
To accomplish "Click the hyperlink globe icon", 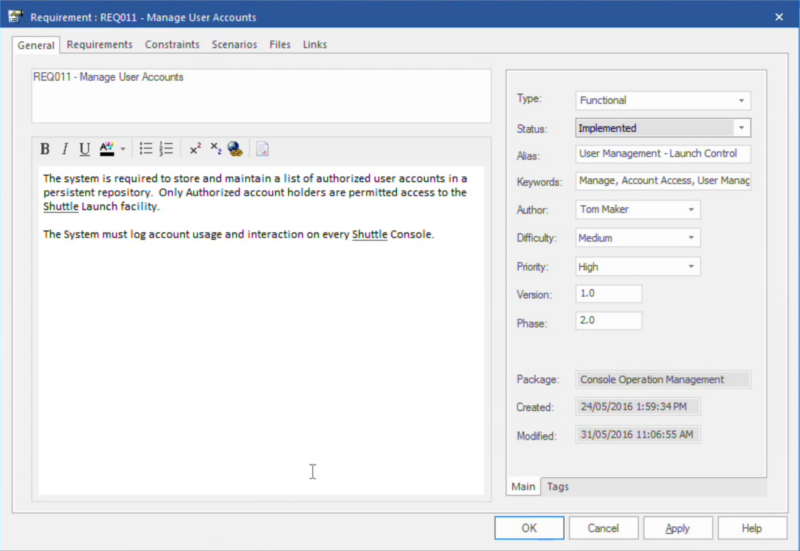I will click(x=235, y=149).
